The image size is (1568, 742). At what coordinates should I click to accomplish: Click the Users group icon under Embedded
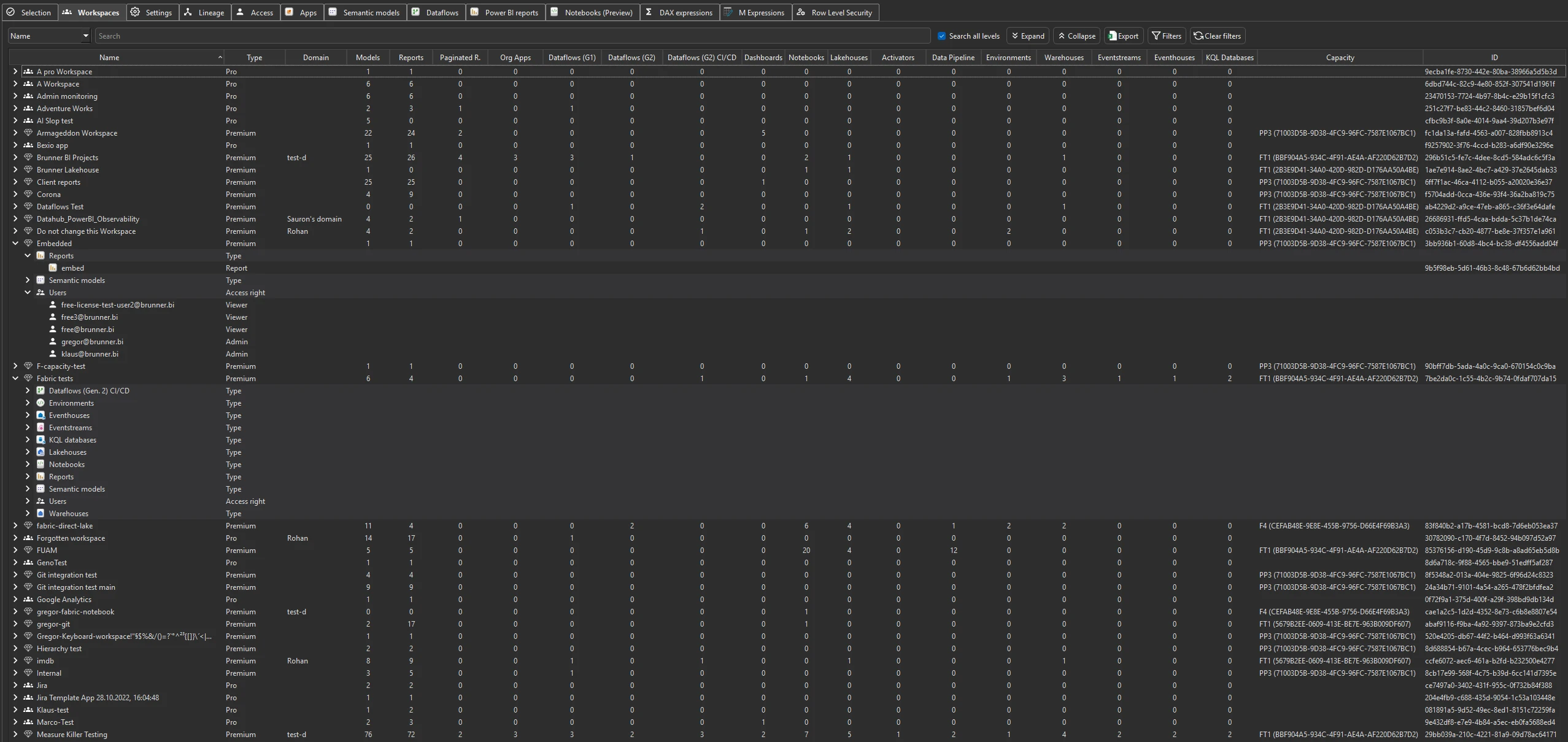tap(41, 292)
